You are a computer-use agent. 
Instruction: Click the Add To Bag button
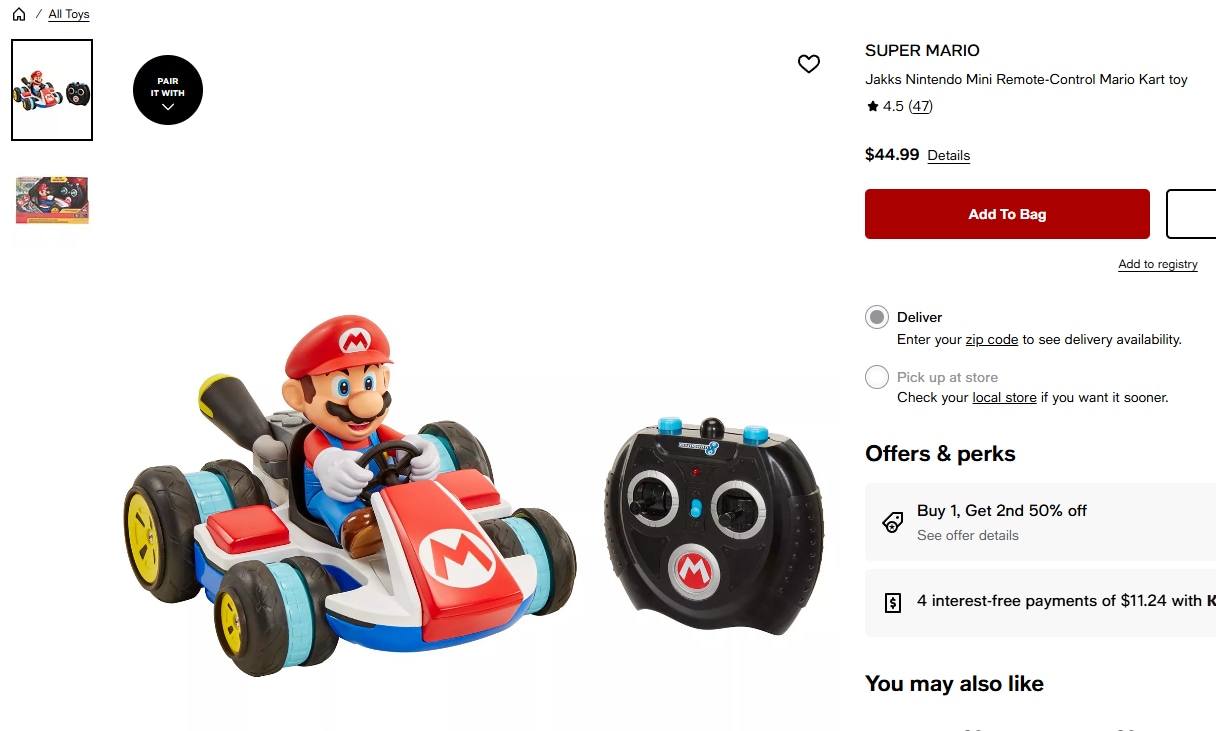tap(1007, 214)
